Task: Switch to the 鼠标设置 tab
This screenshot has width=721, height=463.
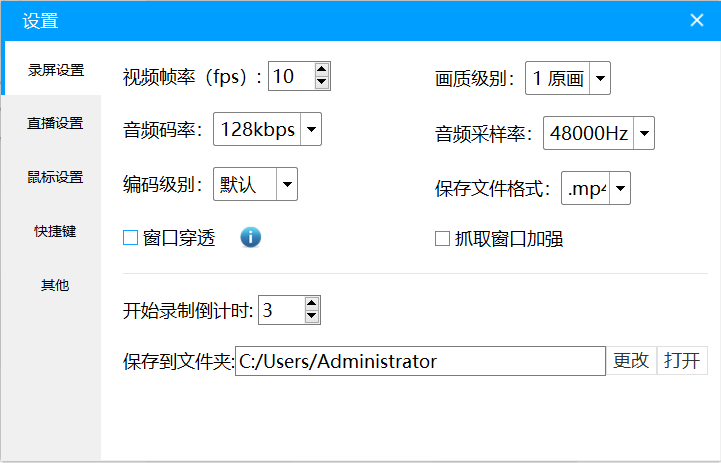Action: pos(55,177)
